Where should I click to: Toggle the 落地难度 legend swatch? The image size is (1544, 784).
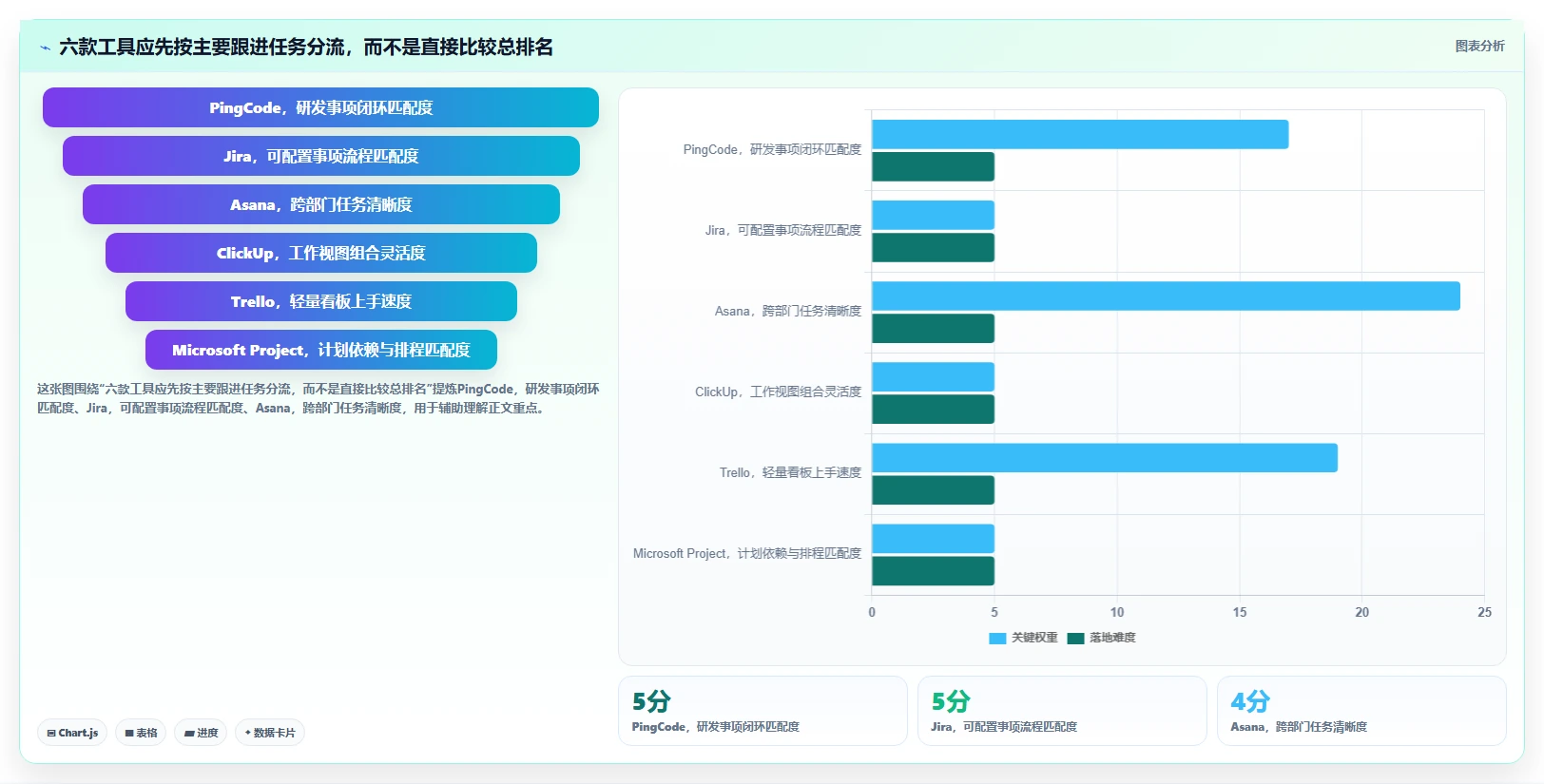(x=1075, y=638)
